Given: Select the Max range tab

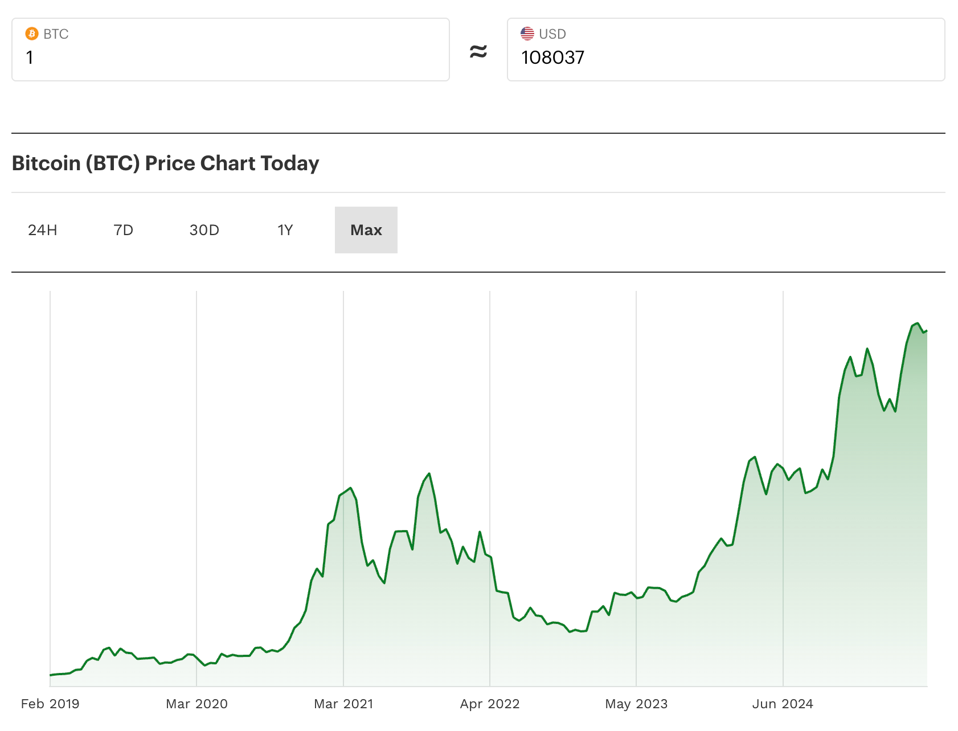Looking at the screenshot, I should click(366, 230).
